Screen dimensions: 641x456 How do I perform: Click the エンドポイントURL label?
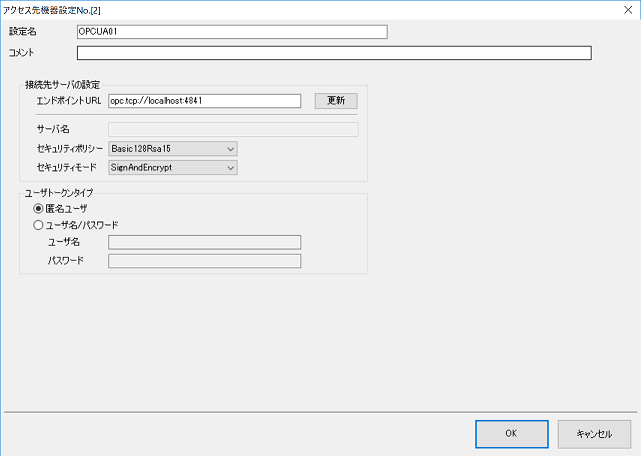[x=69, y=101]
